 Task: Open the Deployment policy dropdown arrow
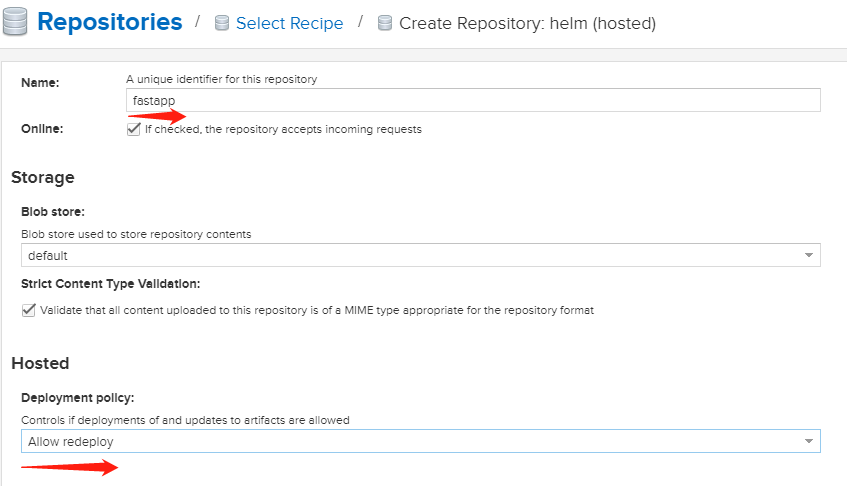809,441
